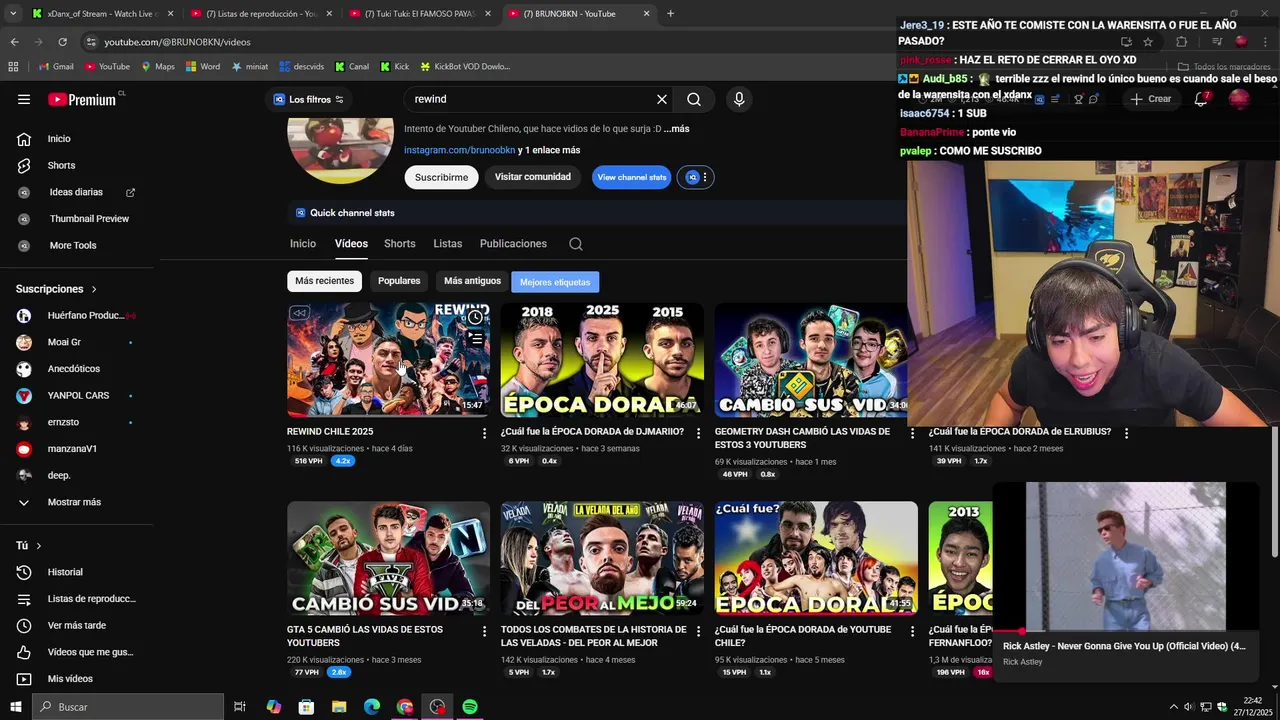Switch to the channel Inicio tab

point(303,244)
